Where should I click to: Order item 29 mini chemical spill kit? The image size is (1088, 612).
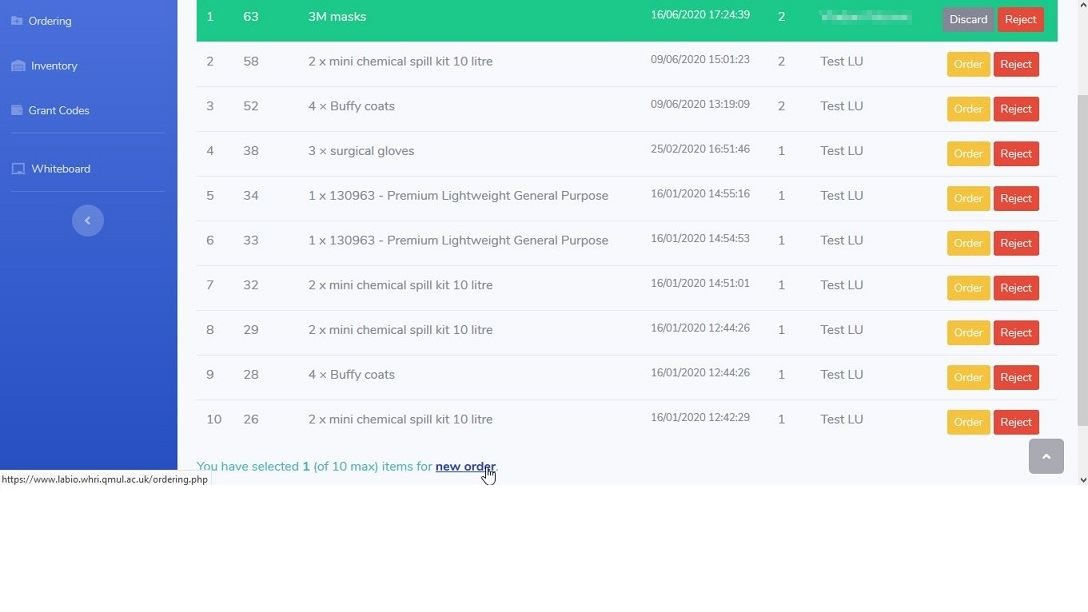pyautogui.click(x=968, y=333)
